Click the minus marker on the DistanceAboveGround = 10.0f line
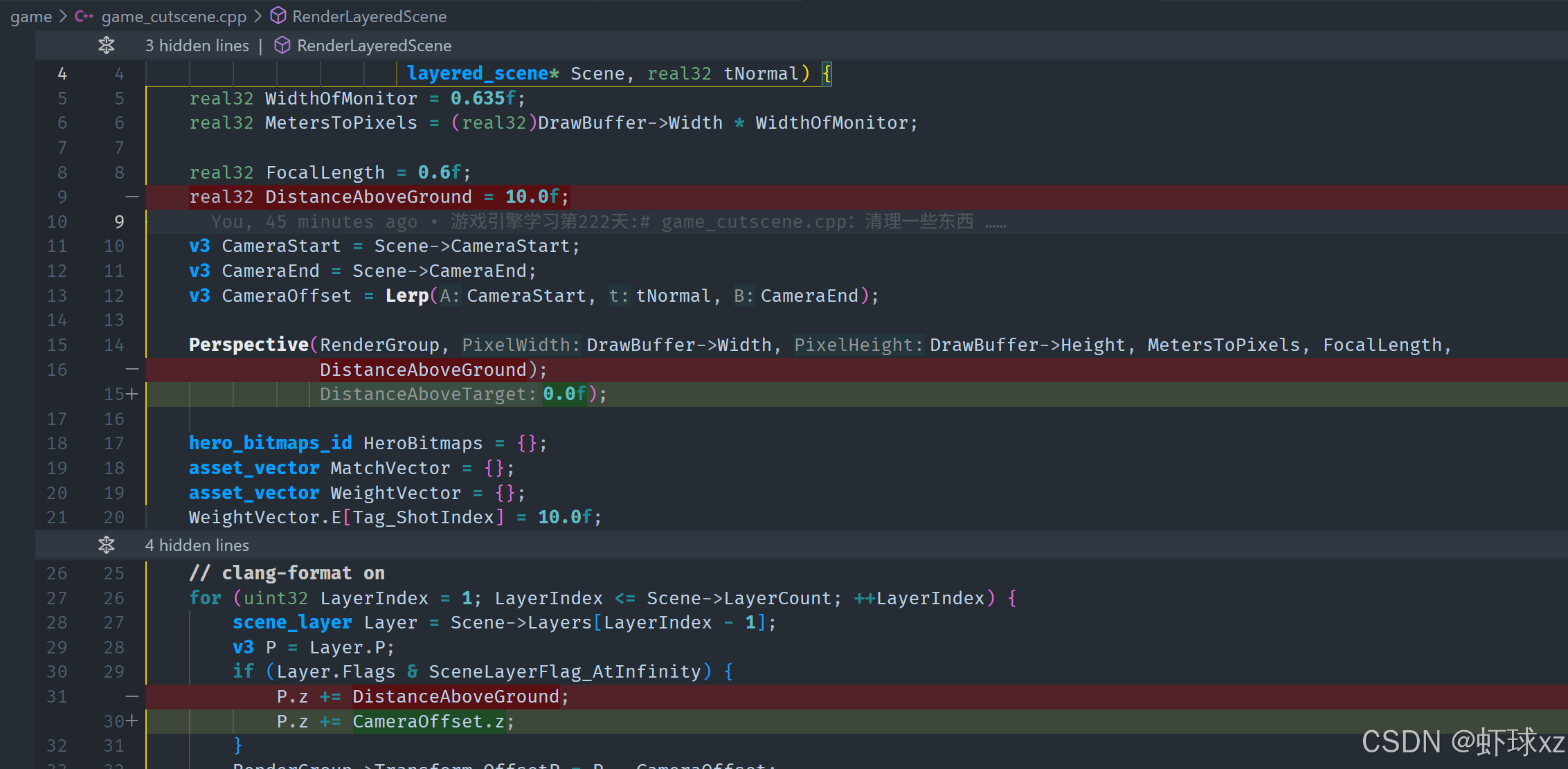This screenshot has height=769, width=1568. coord(132,197)
